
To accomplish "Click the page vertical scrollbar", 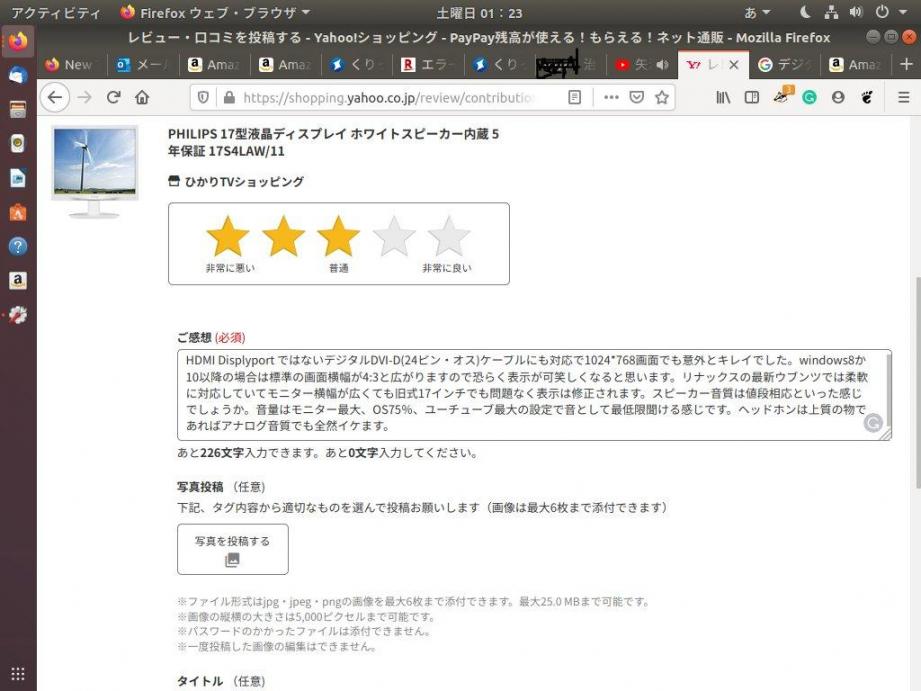I will [917, 382].
